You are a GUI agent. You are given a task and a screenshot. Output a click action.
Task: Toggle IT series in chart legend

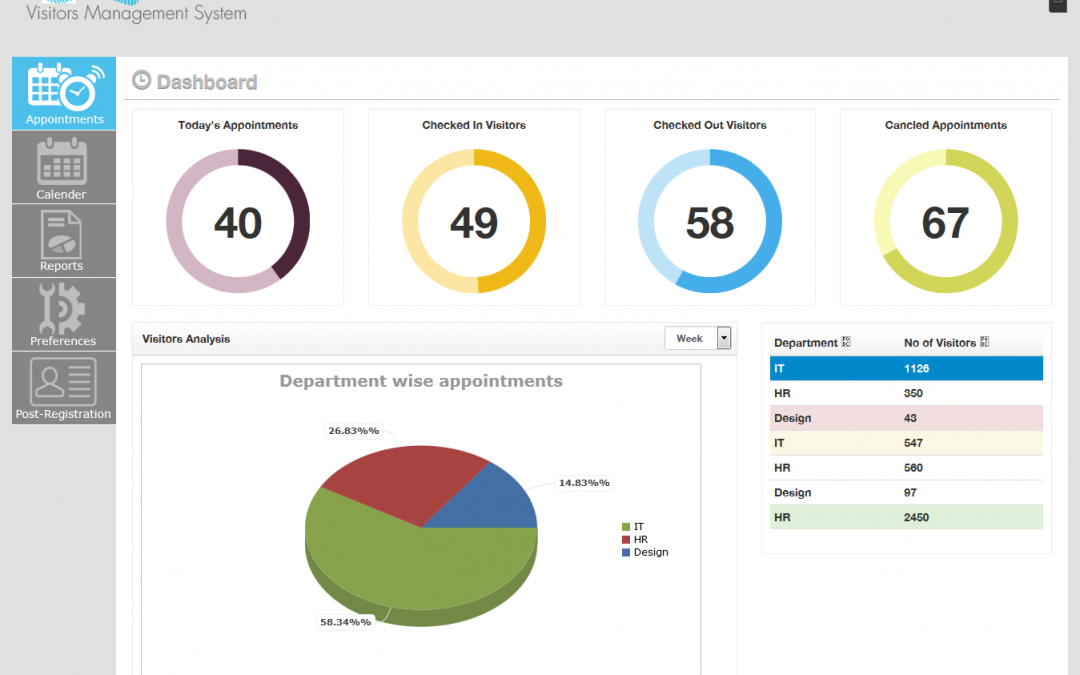[633, 526]
